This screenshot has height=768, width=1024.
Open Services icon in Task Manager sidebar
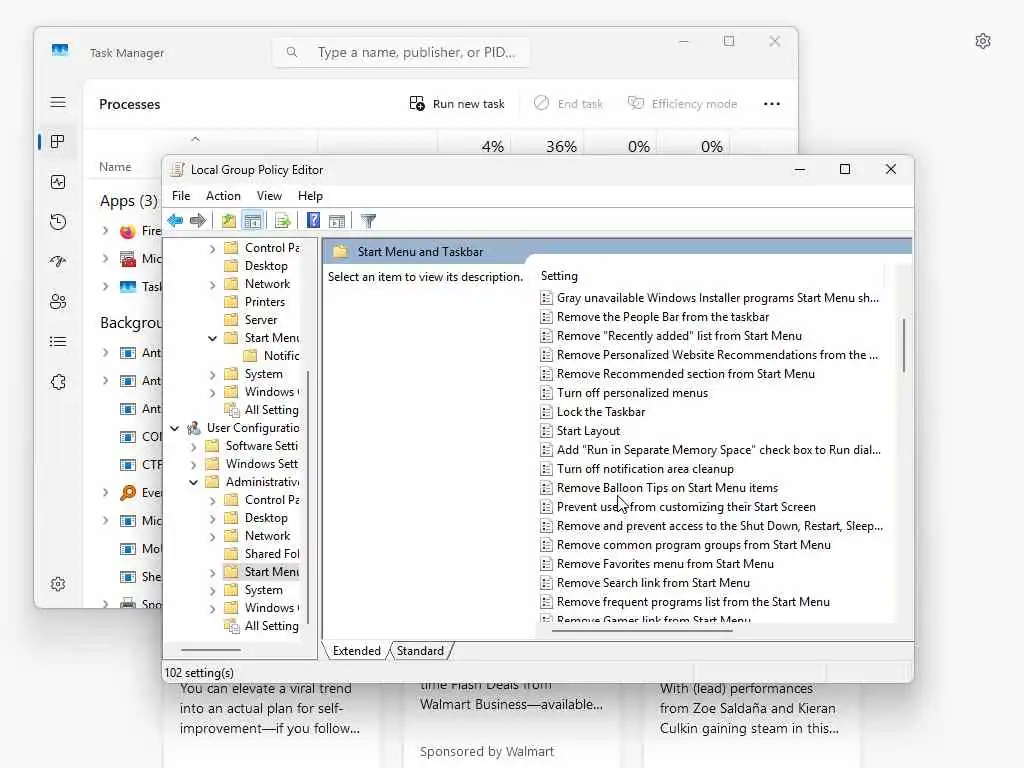58,382
